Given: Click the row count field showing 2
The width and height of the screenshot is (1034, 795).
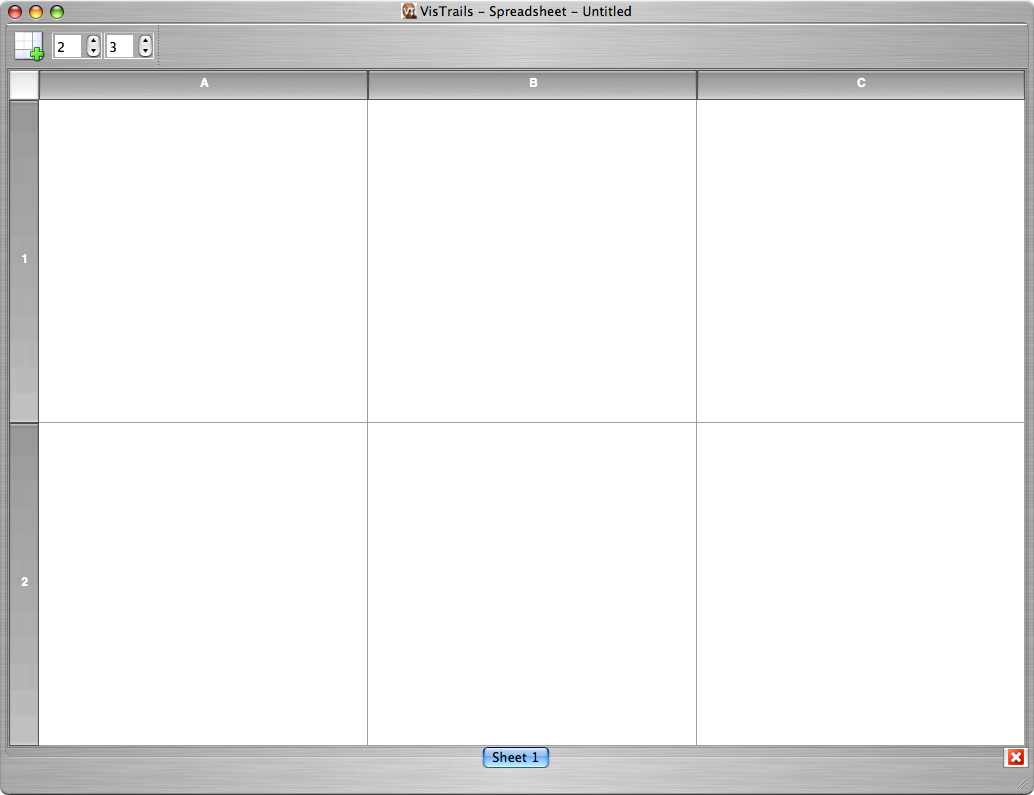Looking at the screenshot, I should point(68,47).
